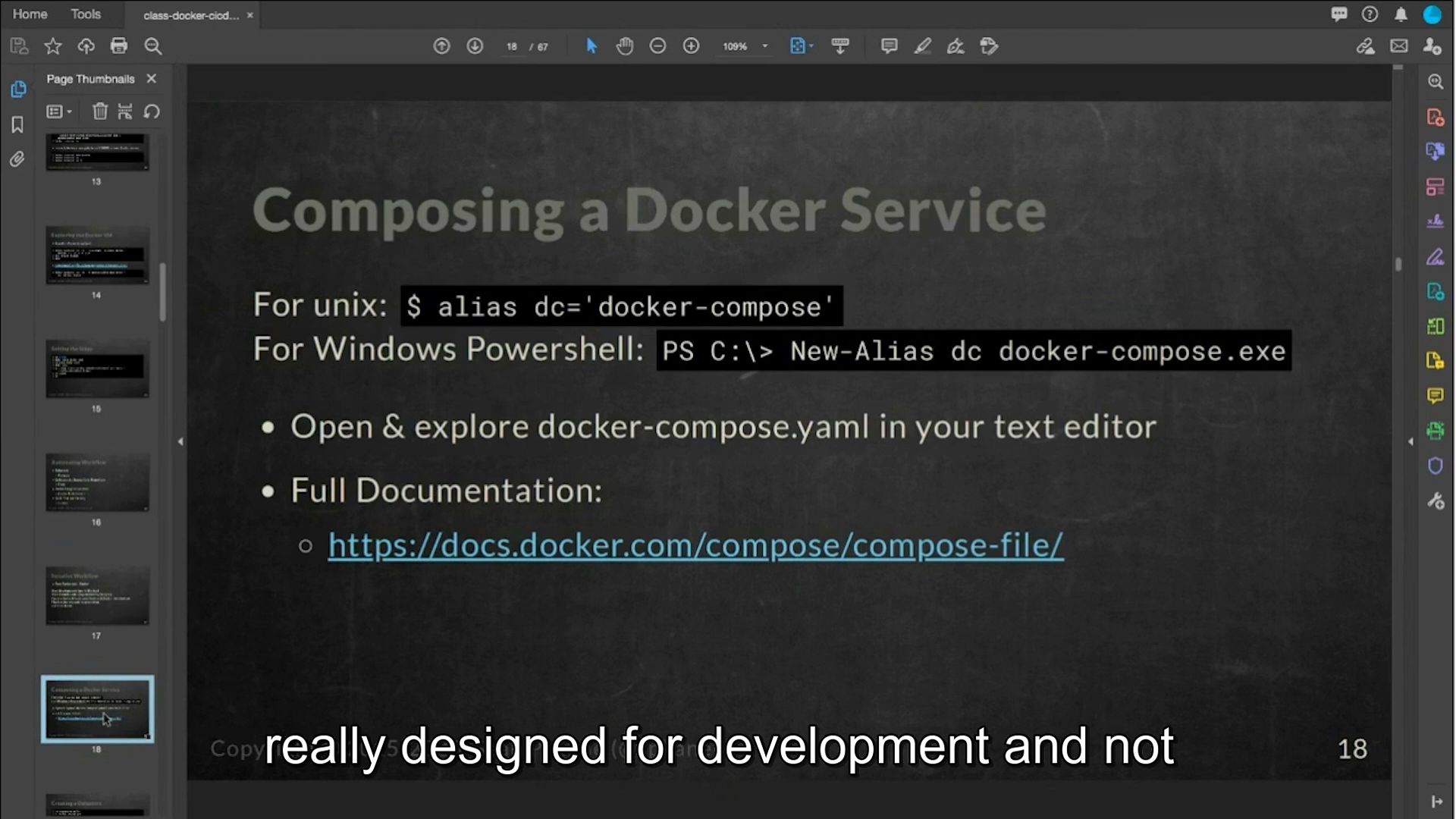Choose the hand pan tool
The width and height of the screenshot is (1456, 819).
[624, 46]
